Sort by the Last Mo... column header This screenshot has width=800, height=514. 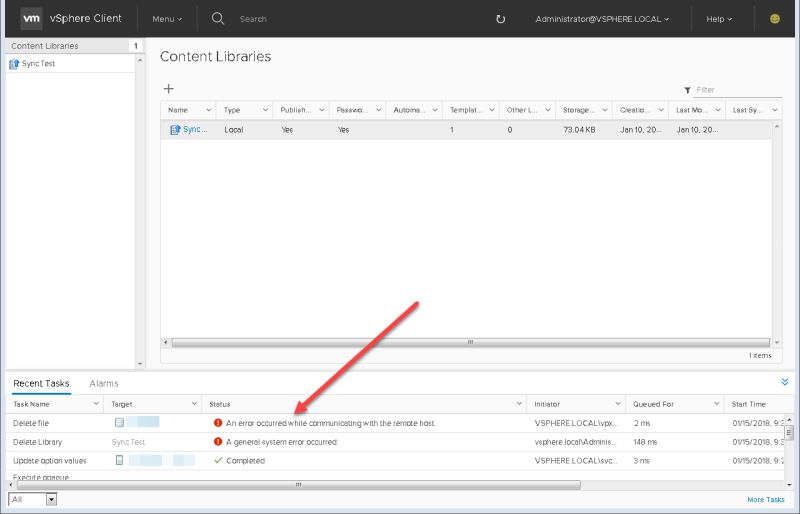click(691, 110)
